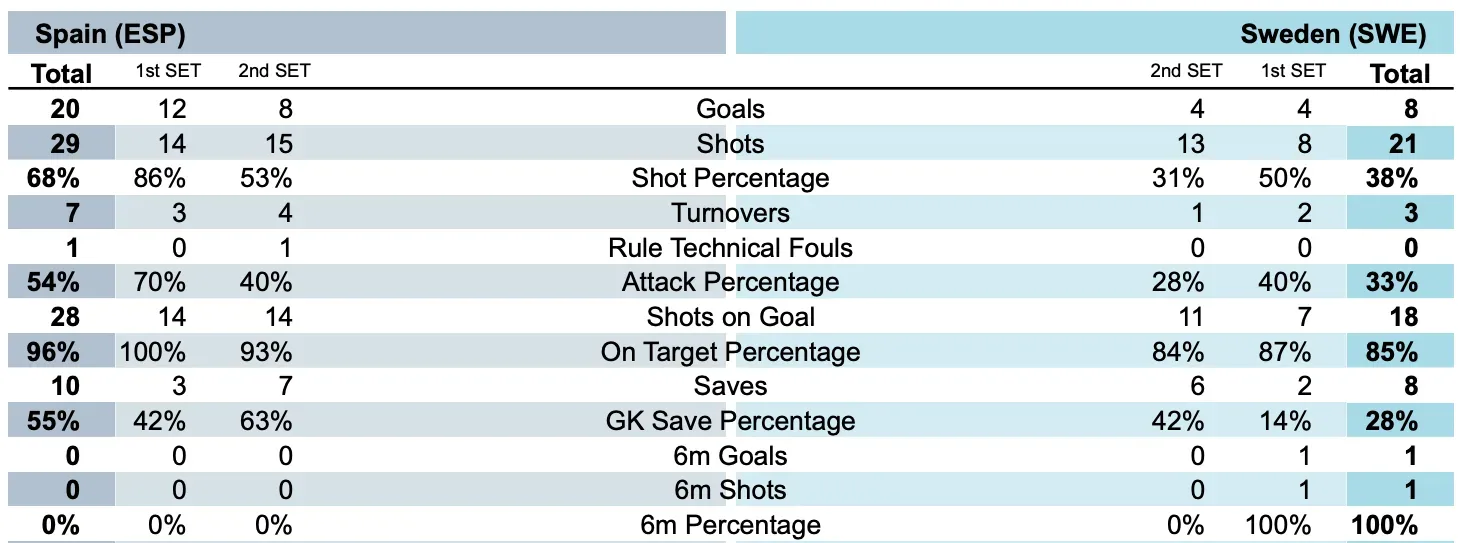Select the Rule Technical Fouls label

(x=730, y=247)
